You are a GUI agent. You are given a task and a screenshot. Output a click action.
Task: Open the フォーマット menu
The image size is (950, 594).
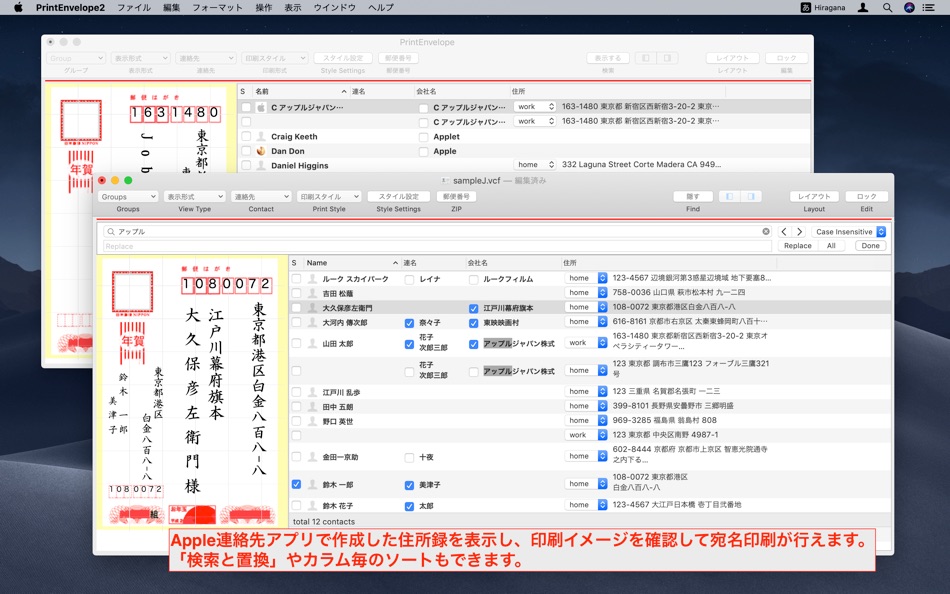pyautogui.click(x=217, y=7)
